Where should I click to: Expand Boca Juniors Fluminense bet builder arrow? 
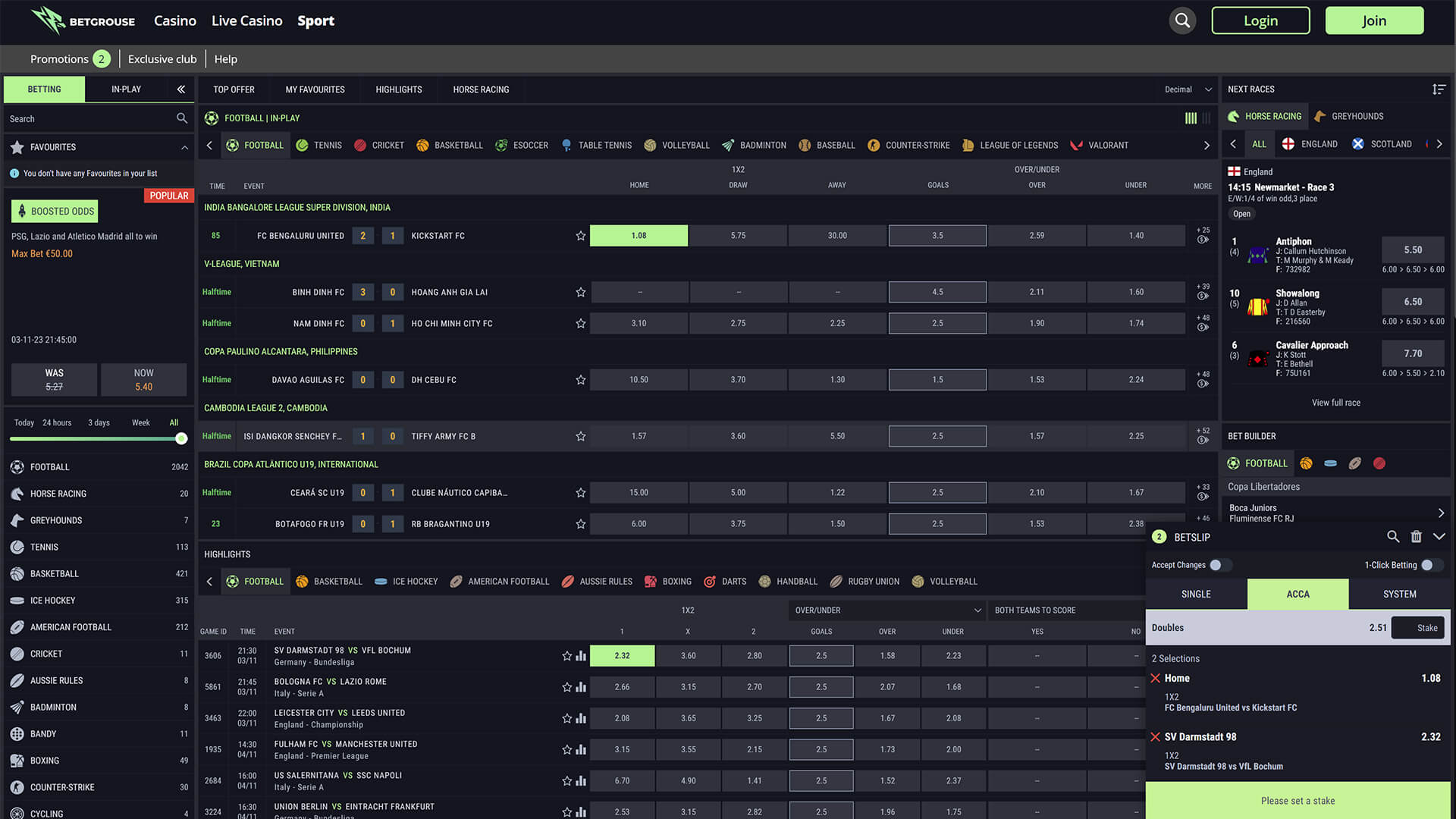[1441, 513]
